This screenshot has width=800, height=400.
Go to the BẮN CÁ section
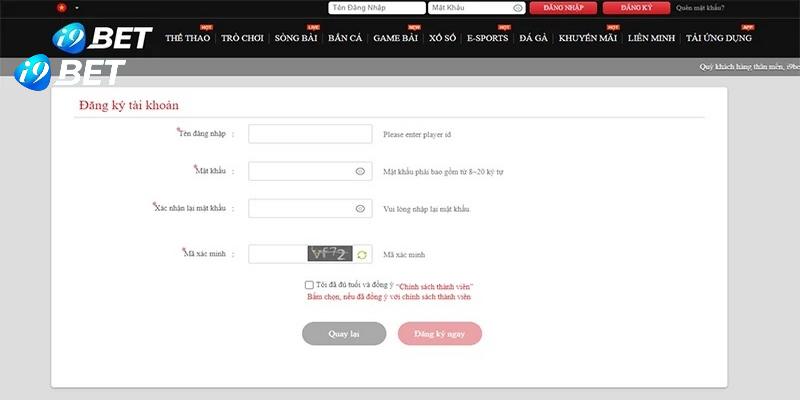345,38
